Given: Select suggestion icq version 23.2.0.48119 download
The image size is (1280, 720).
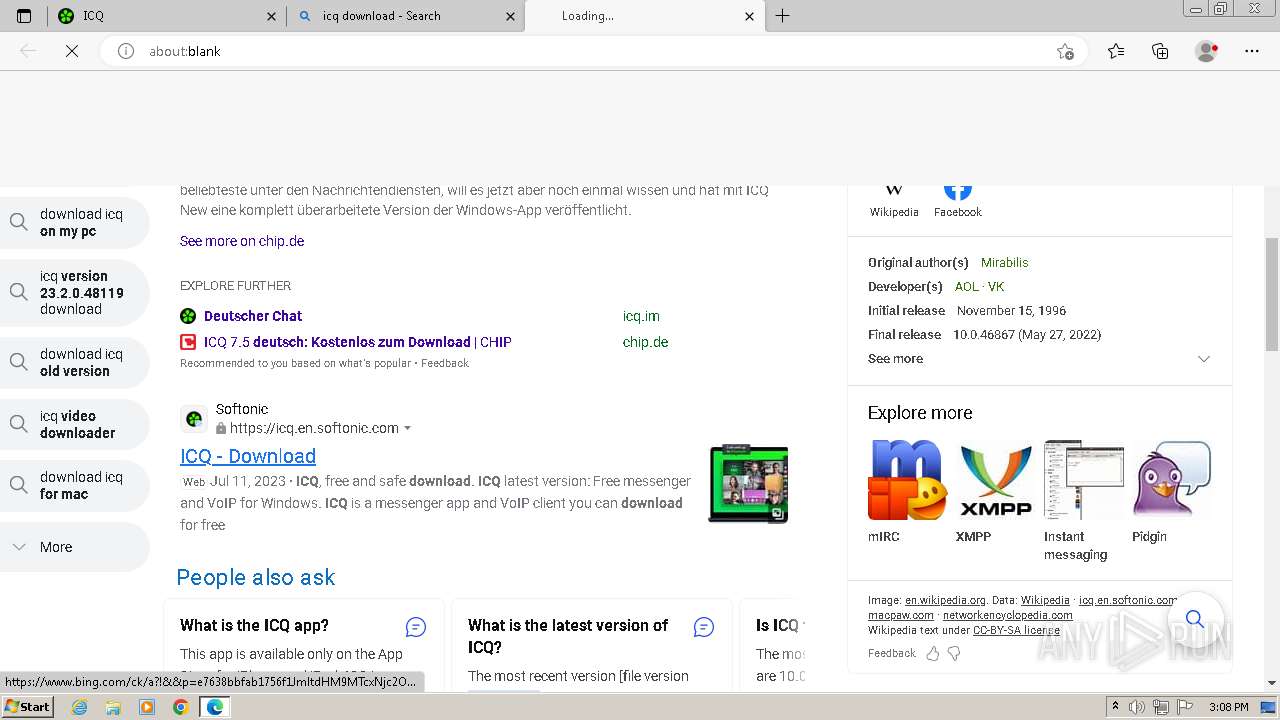Looking at the screenshot, I should pos(74,293).
